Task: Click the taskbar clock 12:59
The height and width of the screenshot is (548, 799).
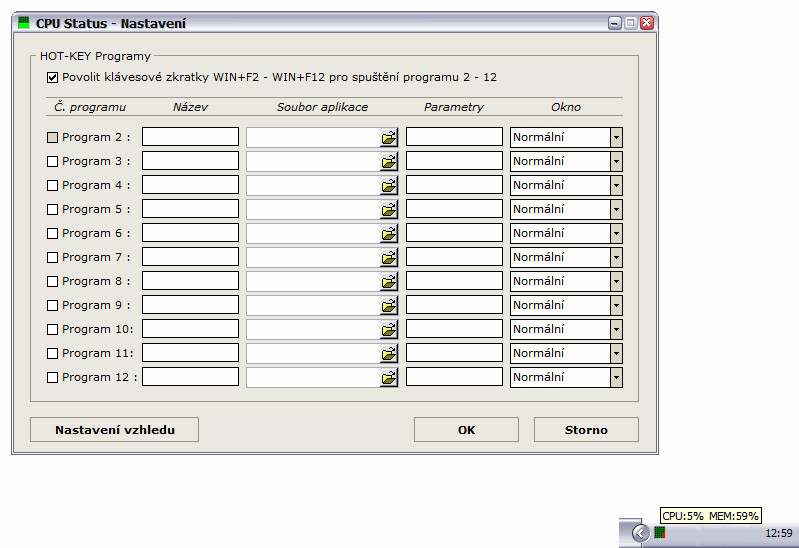Action: click(779, 533)
